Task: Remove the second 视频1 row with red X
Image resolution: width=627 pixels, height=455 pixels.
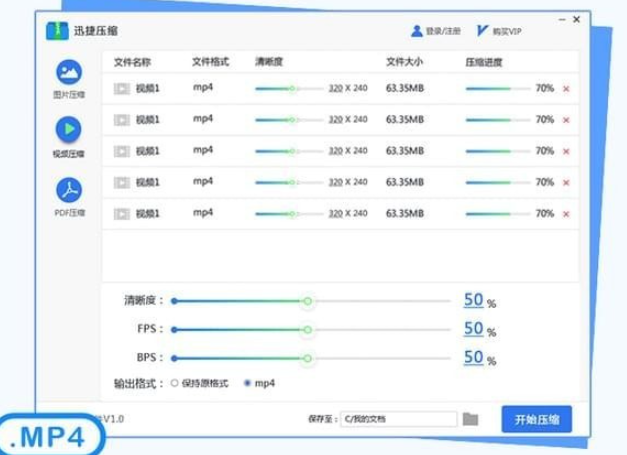Action: coord(566,120)
